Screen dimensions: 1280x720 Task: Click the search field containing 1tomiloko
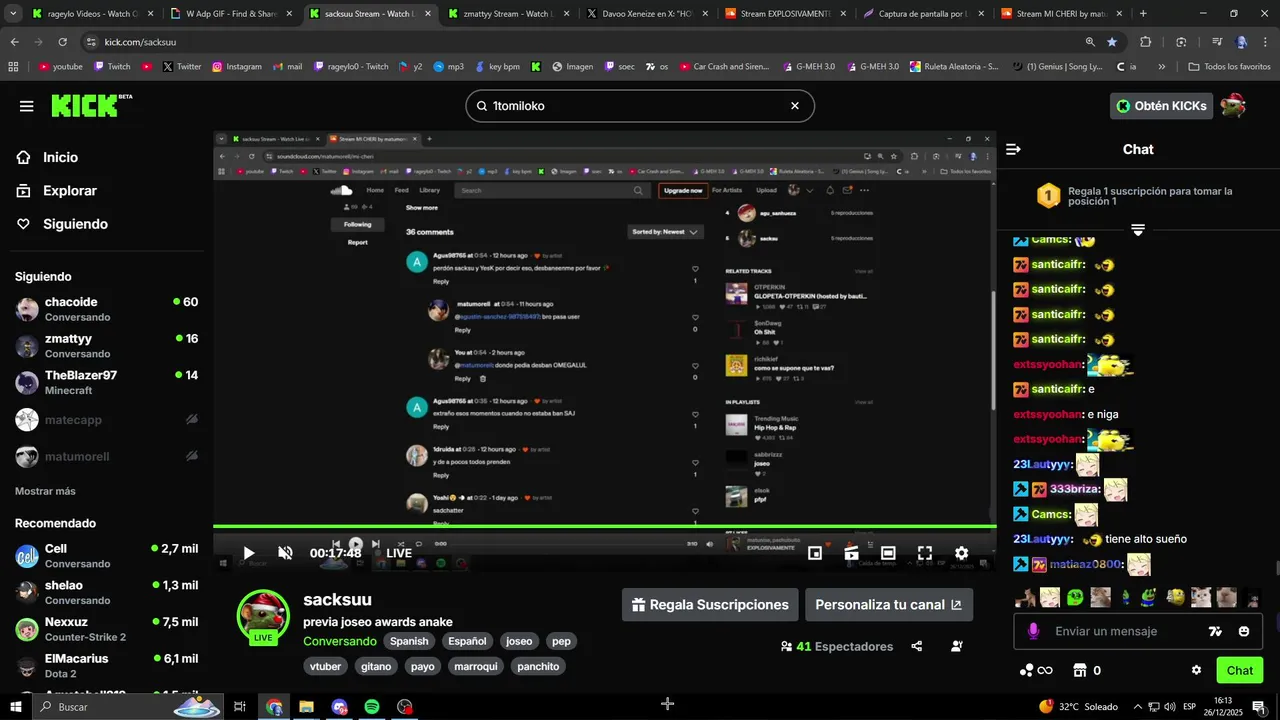click(640, 106)
